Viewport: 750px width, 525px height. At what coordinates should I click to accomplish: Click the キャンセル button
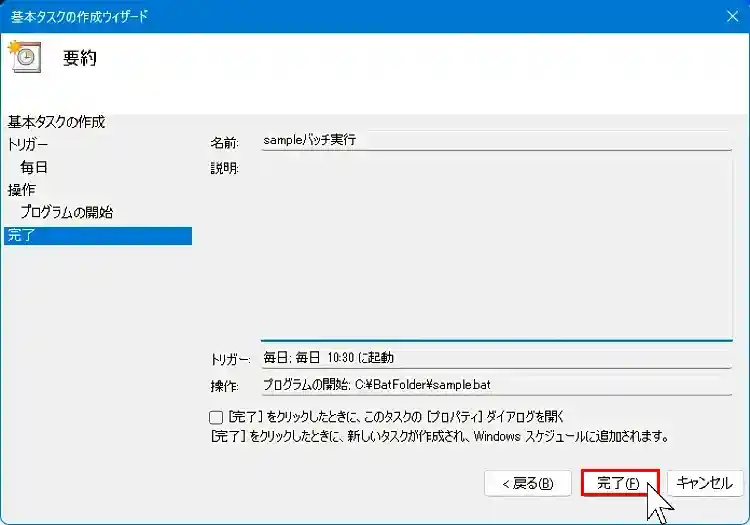tap(705, 483)
